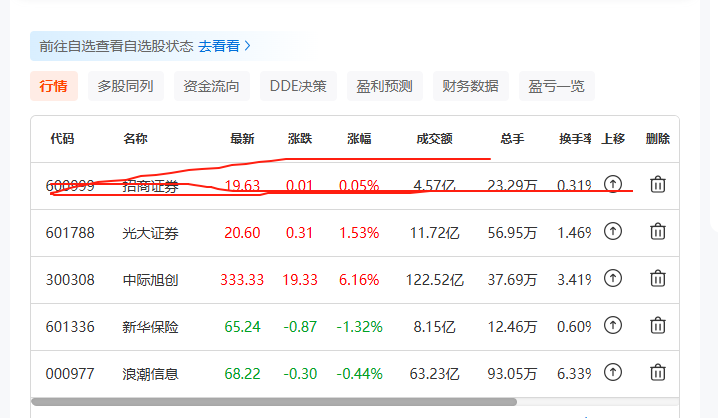Switch to 盈亏一览 tab

(x=557, y=86)
